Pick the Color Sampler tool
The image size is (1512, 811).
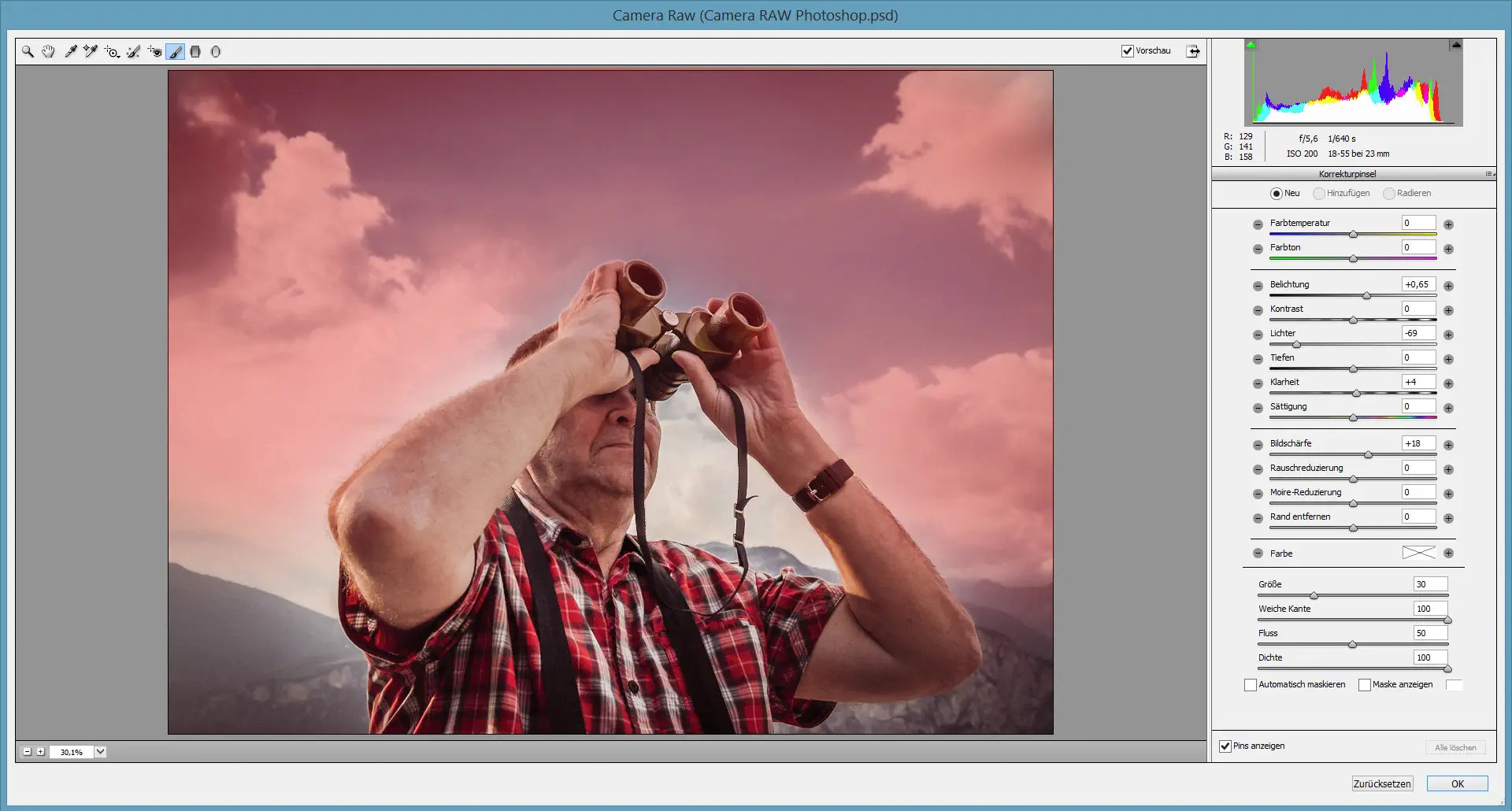(x=90, y=51)
